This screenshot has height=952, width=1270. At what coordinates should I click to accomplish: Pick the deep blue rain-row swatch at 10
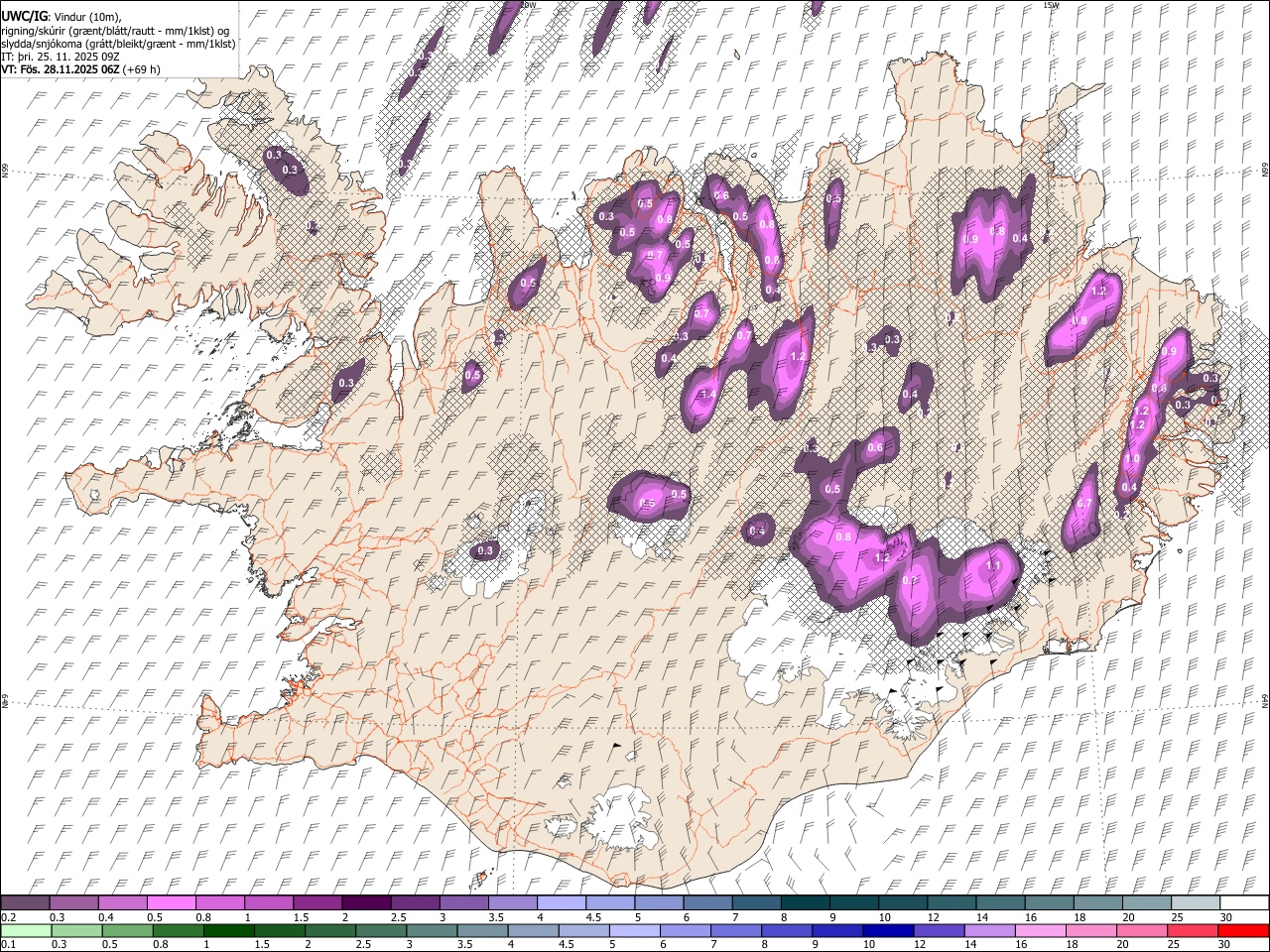[888, 931]
